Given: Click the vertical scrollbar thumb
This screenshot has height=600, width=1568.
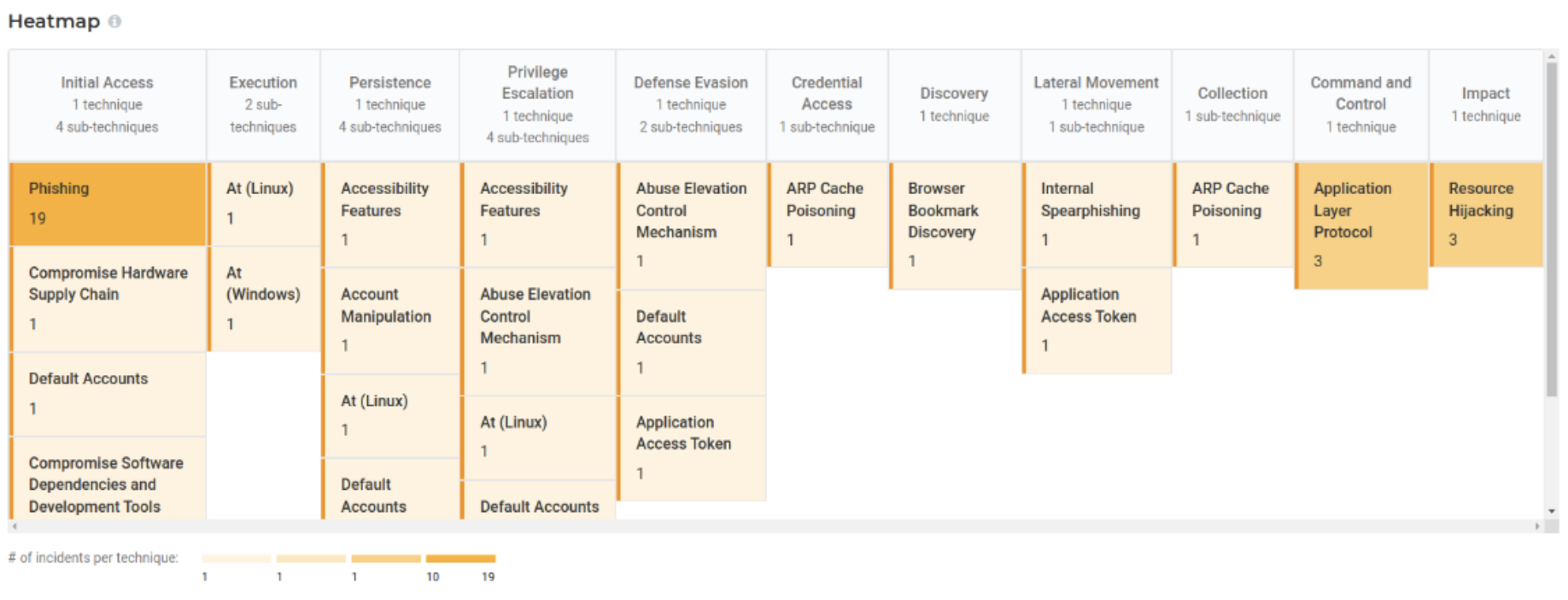Looking at the screenshot, I should (x=1552, y=231).
